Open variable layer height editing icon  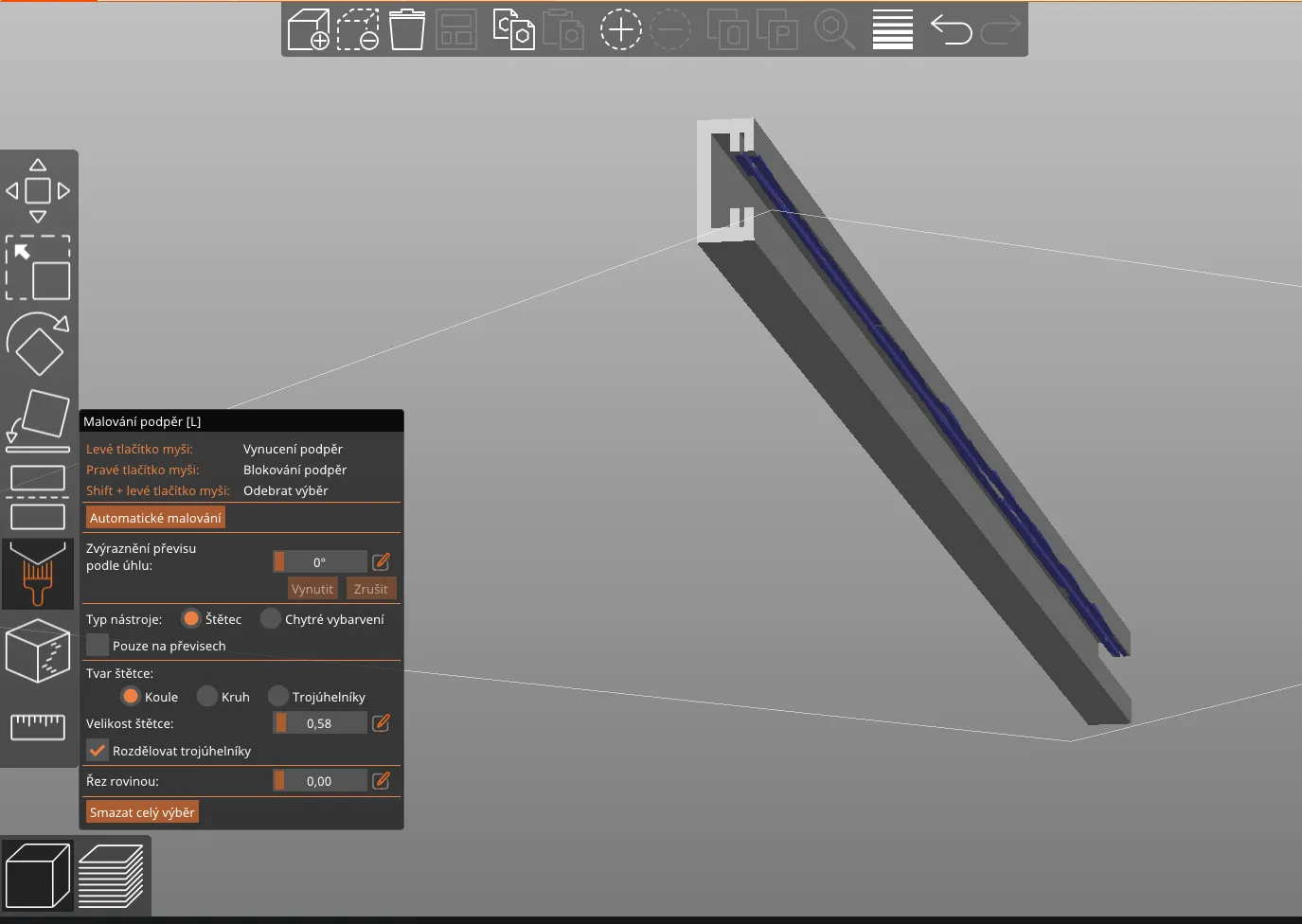click(x=893, y=29)
